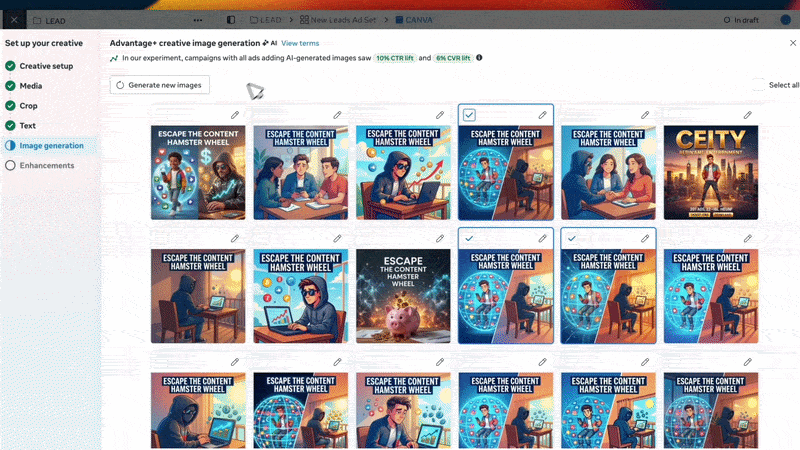The height and width of the screenshot is (450, 800).
Task: Click the info icon next to CVR lift
Action: point(479,58)
